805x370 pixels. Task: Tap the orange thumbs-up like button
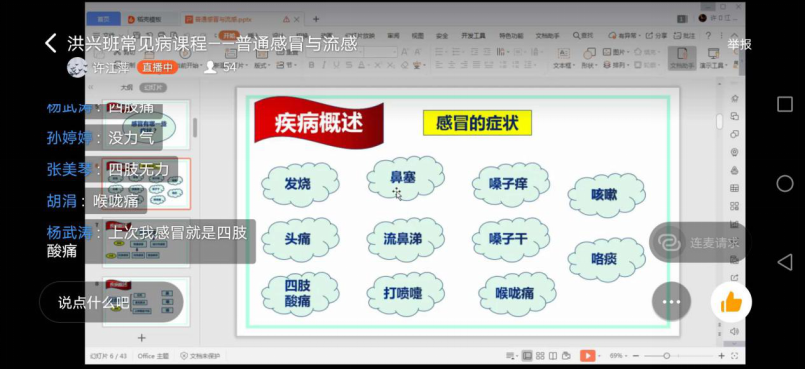point(731,303)
